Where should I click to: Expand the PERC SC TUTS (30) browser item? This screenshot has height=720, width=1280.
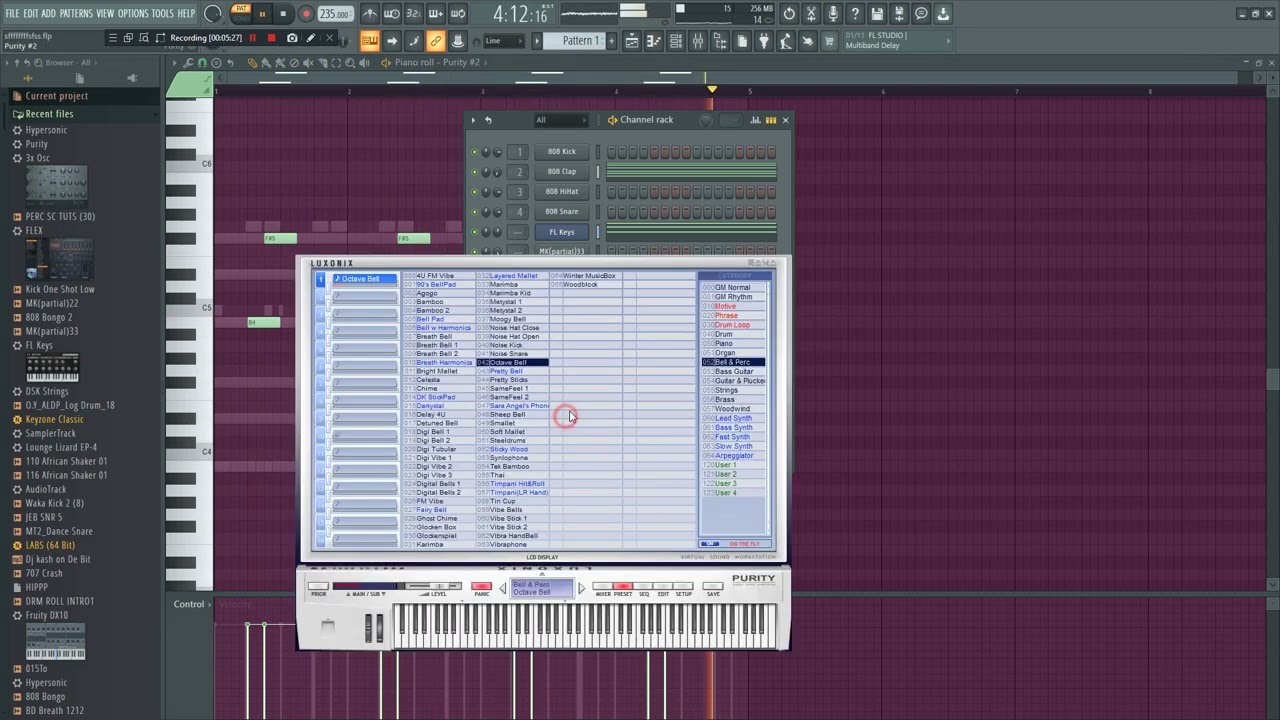pos(60,217)
